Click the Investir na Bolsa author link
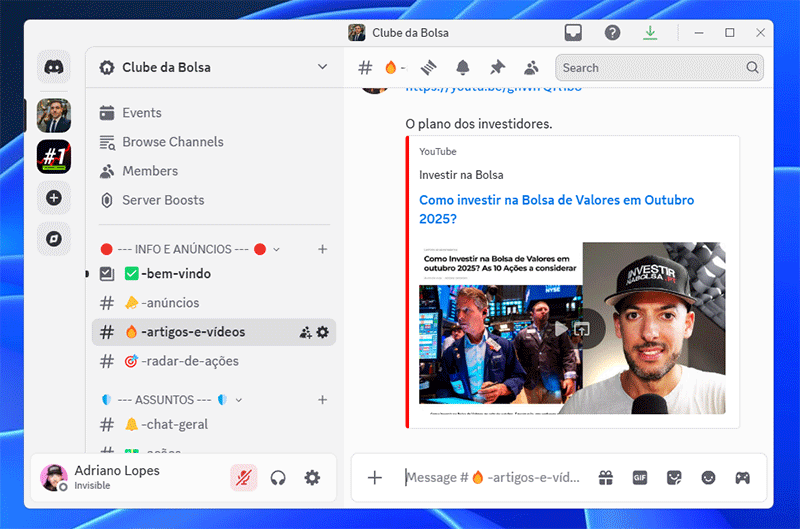Viewport: 800px width, 529px height. pos(461,175)
